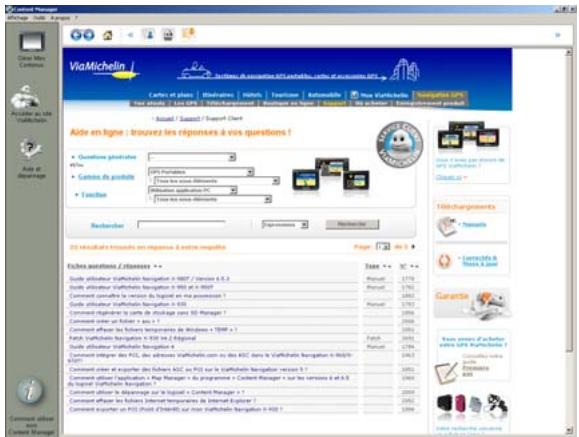The image size is (579, 437).
Task: Select the 'Tourisme' tab
Action: pyautogui.click(x=285, y=95)
